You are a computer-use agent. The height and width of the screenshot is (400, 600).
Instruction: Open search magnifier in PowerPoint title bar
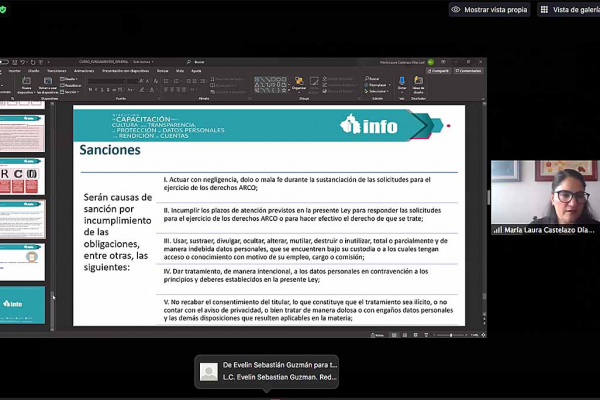point(189,62)
